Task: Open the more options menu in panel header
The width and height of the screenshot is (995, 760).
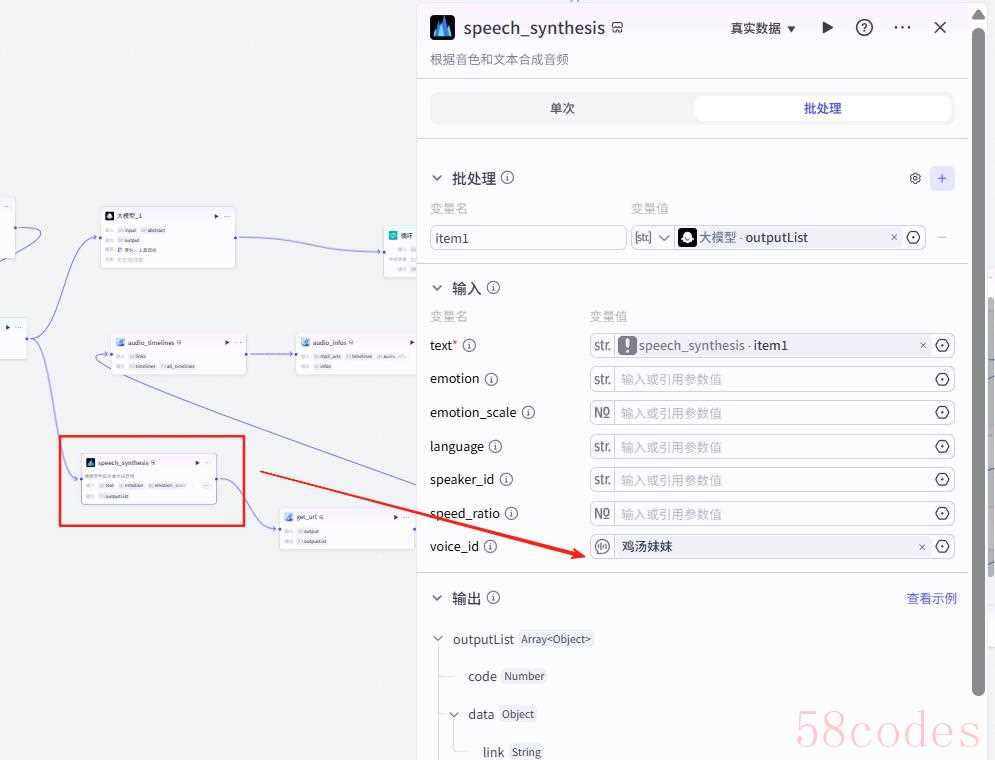Action: [x=902, y=27]
